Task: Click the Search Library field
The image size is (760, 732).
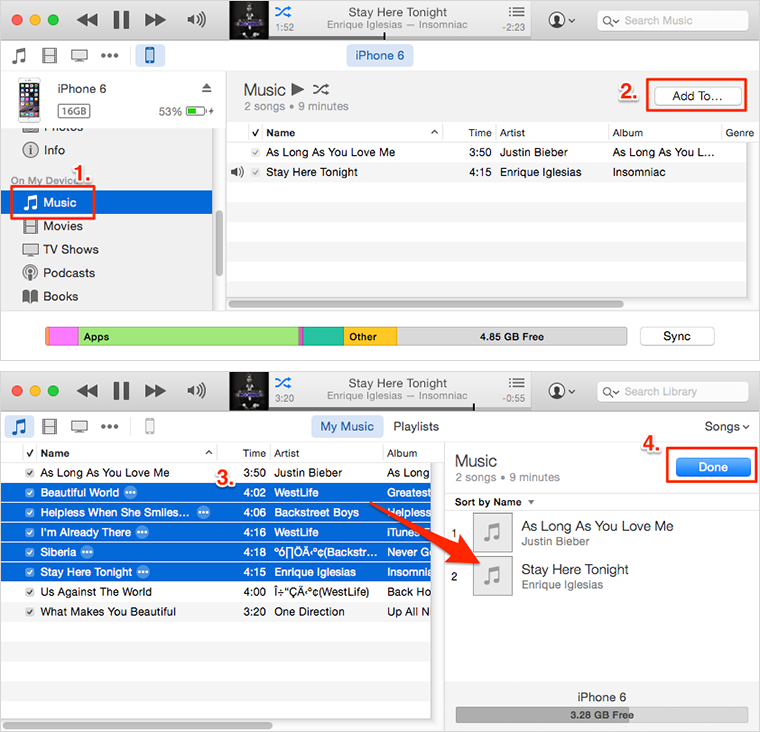Action: 673,392
